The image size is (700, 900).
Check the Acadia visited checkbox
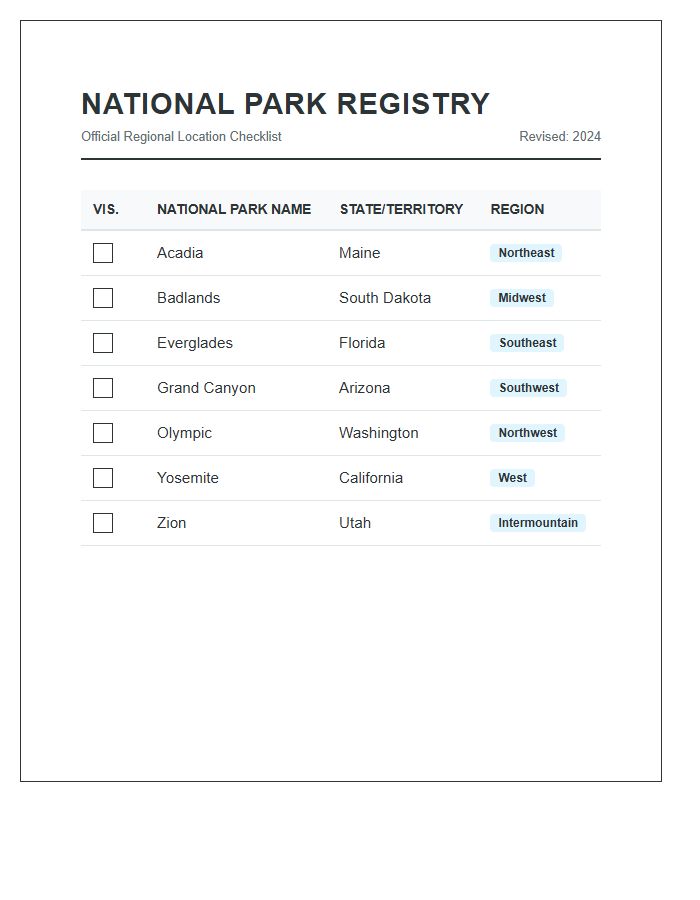103,253
